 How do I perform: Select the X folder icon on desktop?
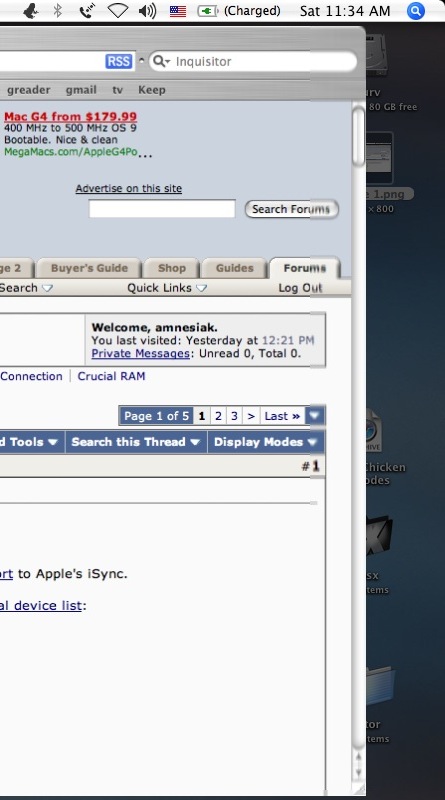[379, 538]
